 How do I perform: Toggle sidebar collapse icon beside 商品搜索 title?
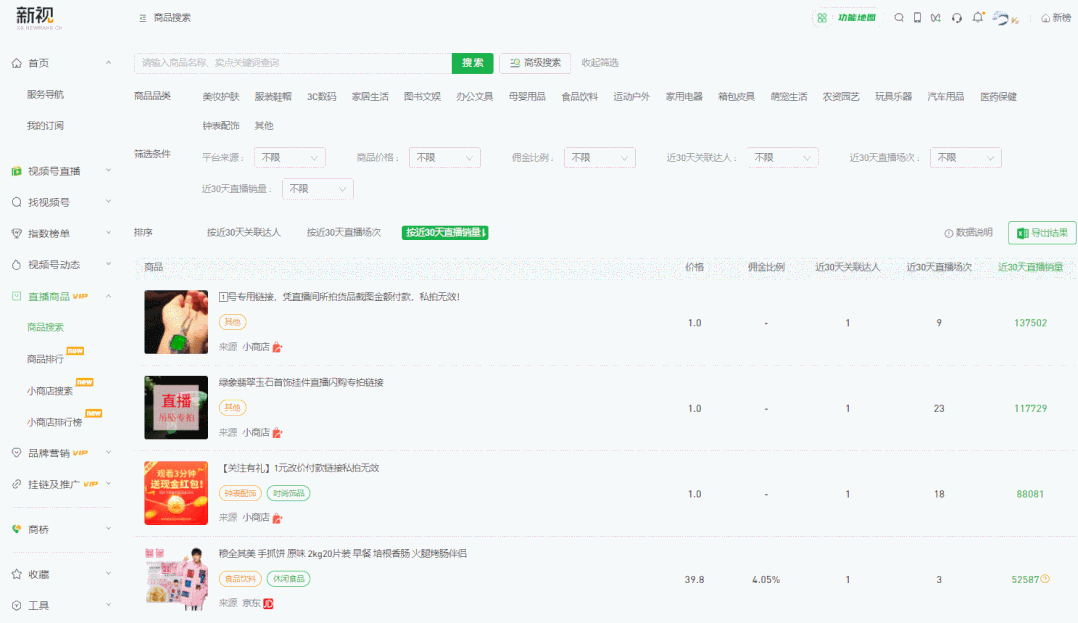click(x=142, y=18)
